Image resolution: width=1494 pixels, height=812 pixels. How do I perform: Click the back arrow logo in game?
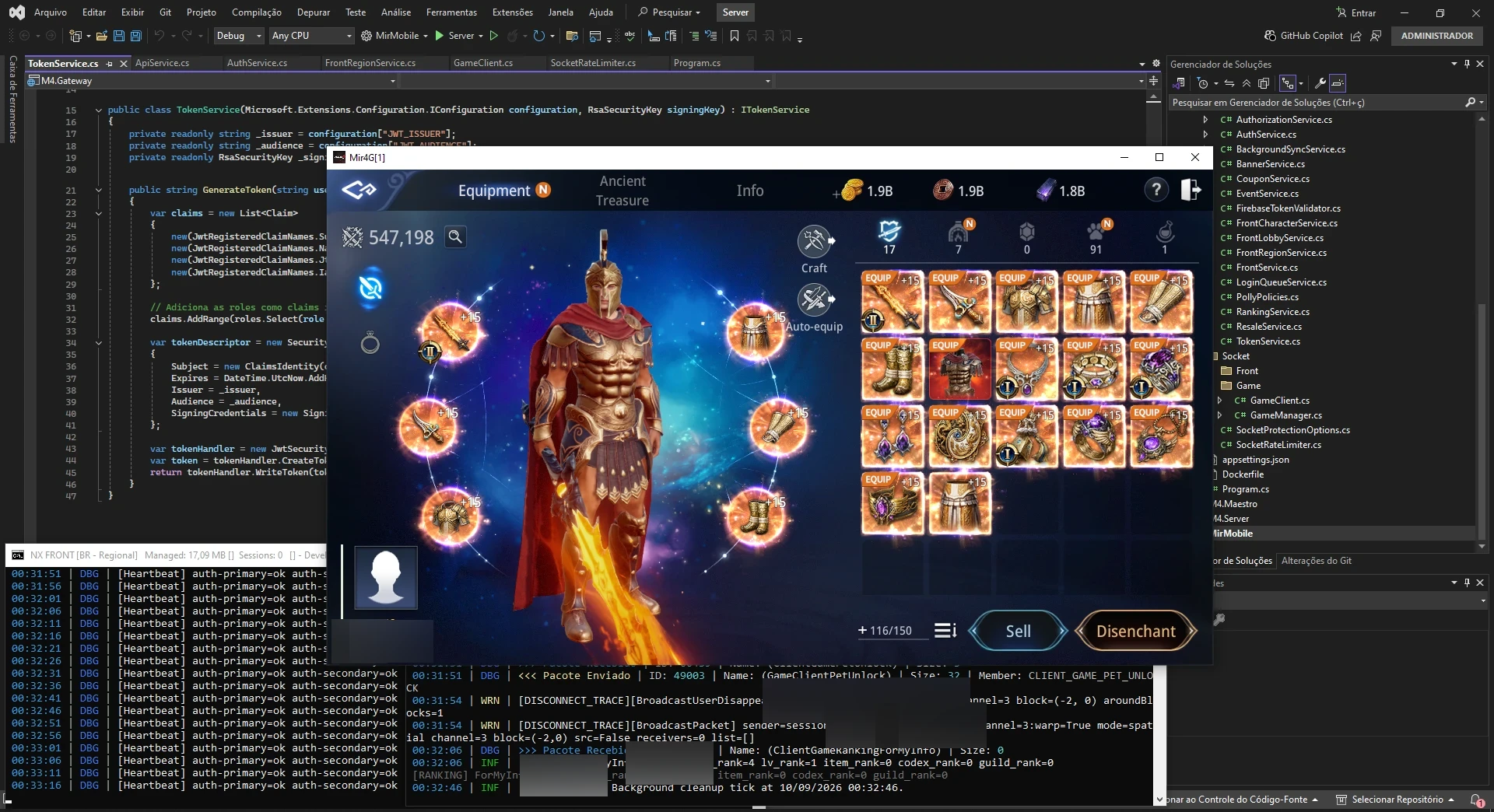[x=359, y=190]
